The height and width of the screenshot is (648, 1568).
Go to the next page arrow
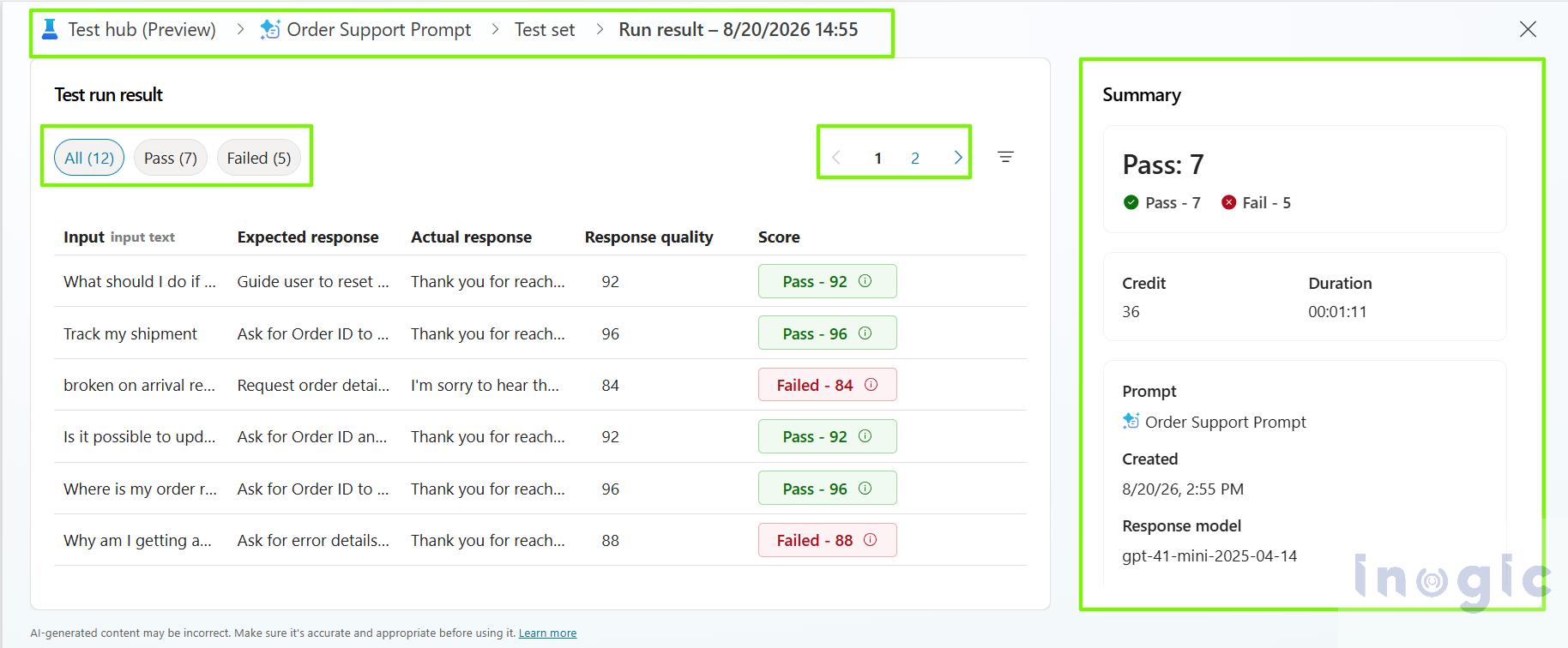(957, 158)
